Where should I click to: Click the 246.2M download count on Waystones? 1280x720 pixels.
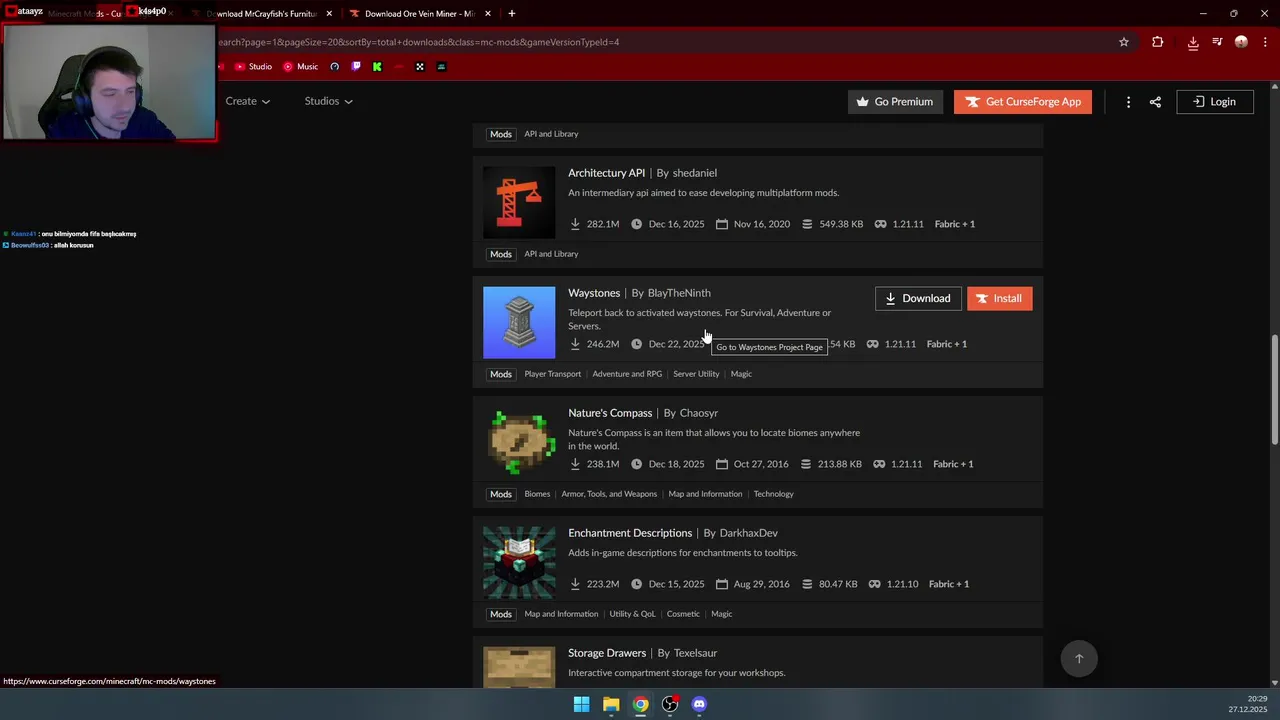pyautogui.click(x=602, y=344)
